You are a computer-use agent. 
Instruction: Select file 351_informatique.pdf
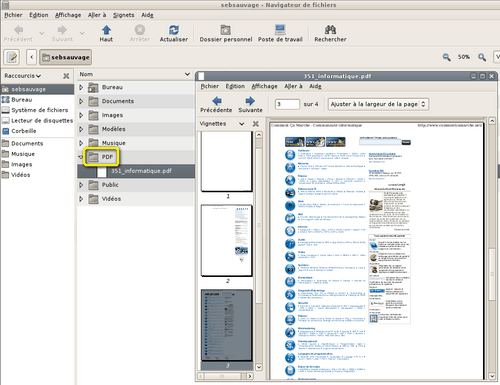[136, 171]
